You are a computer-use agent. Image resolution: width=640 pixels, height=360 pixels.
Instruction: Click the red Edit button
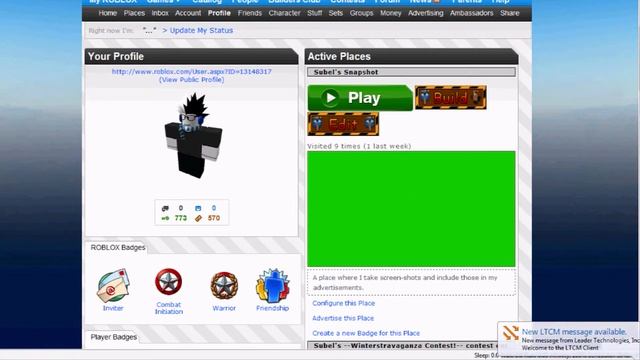(343, 124)
